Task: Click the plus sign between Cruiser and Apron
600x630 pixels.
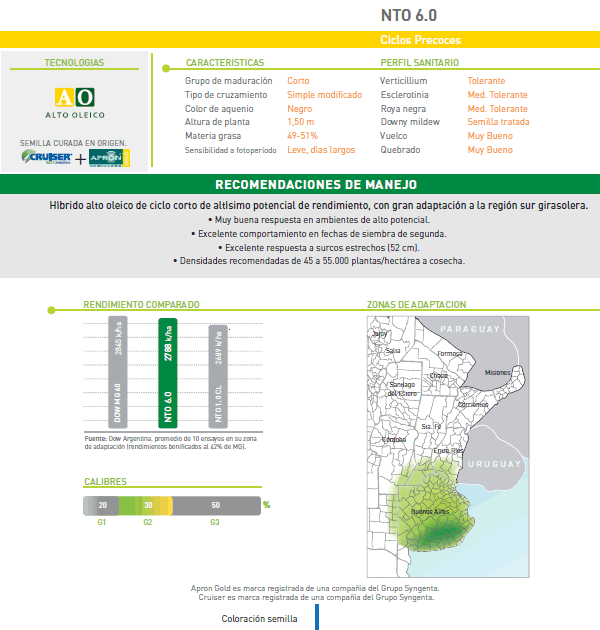Action: 80,159
